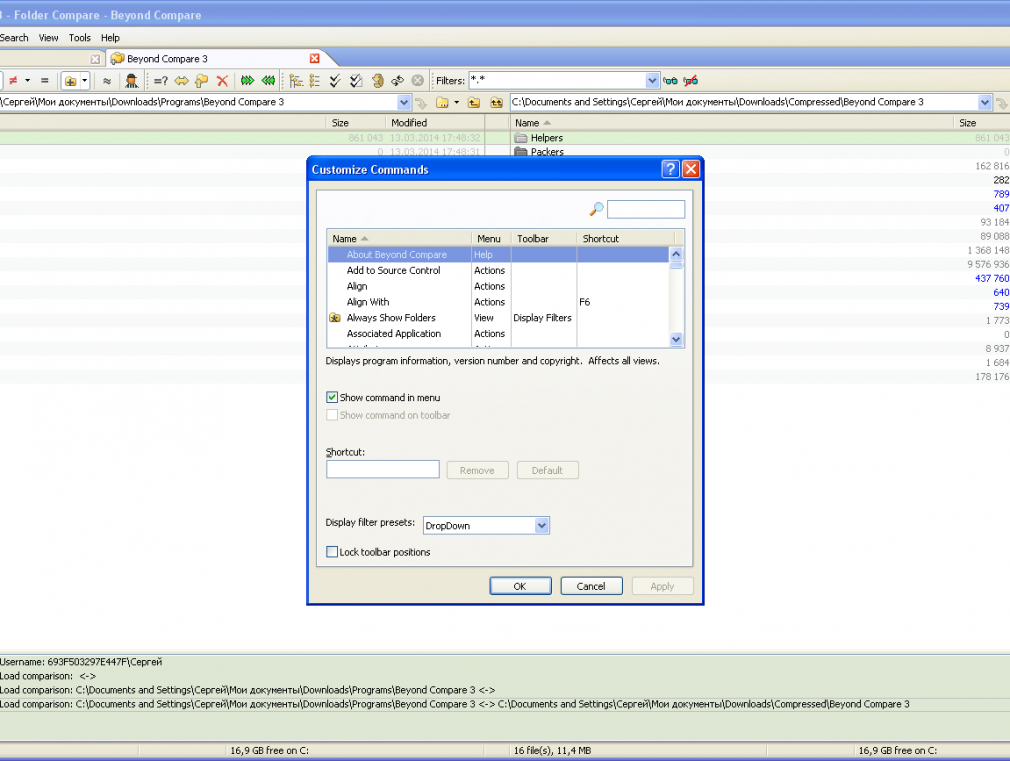Click the Show Same (=) toolbar icon

44,81
